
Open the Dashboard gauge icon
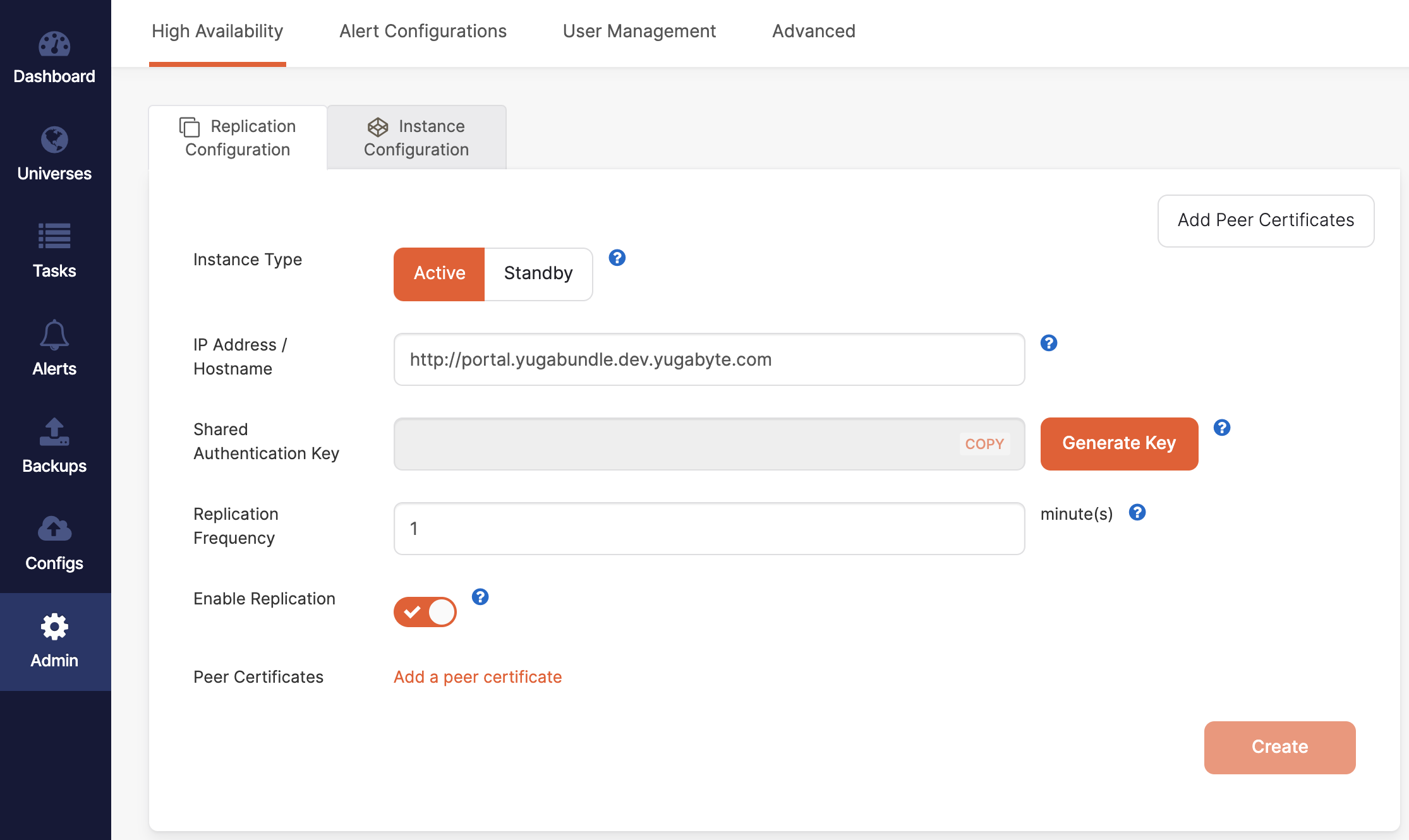coord(54,44)
